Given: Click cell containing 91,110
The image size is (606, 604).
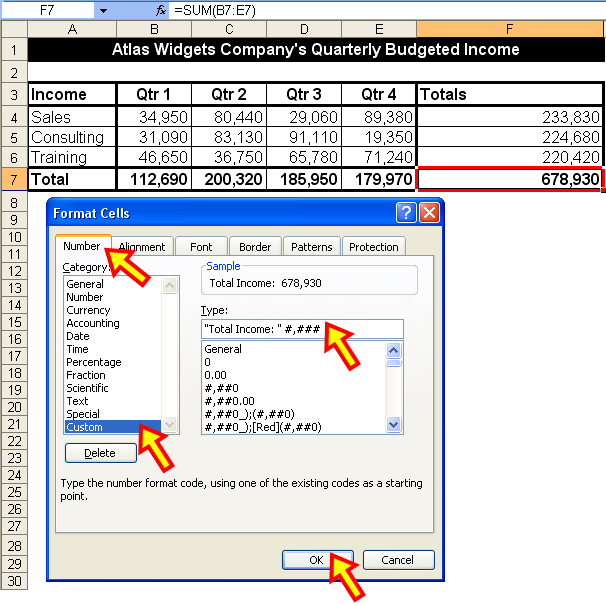Looking at the screenshot, I should click(304, 137).
